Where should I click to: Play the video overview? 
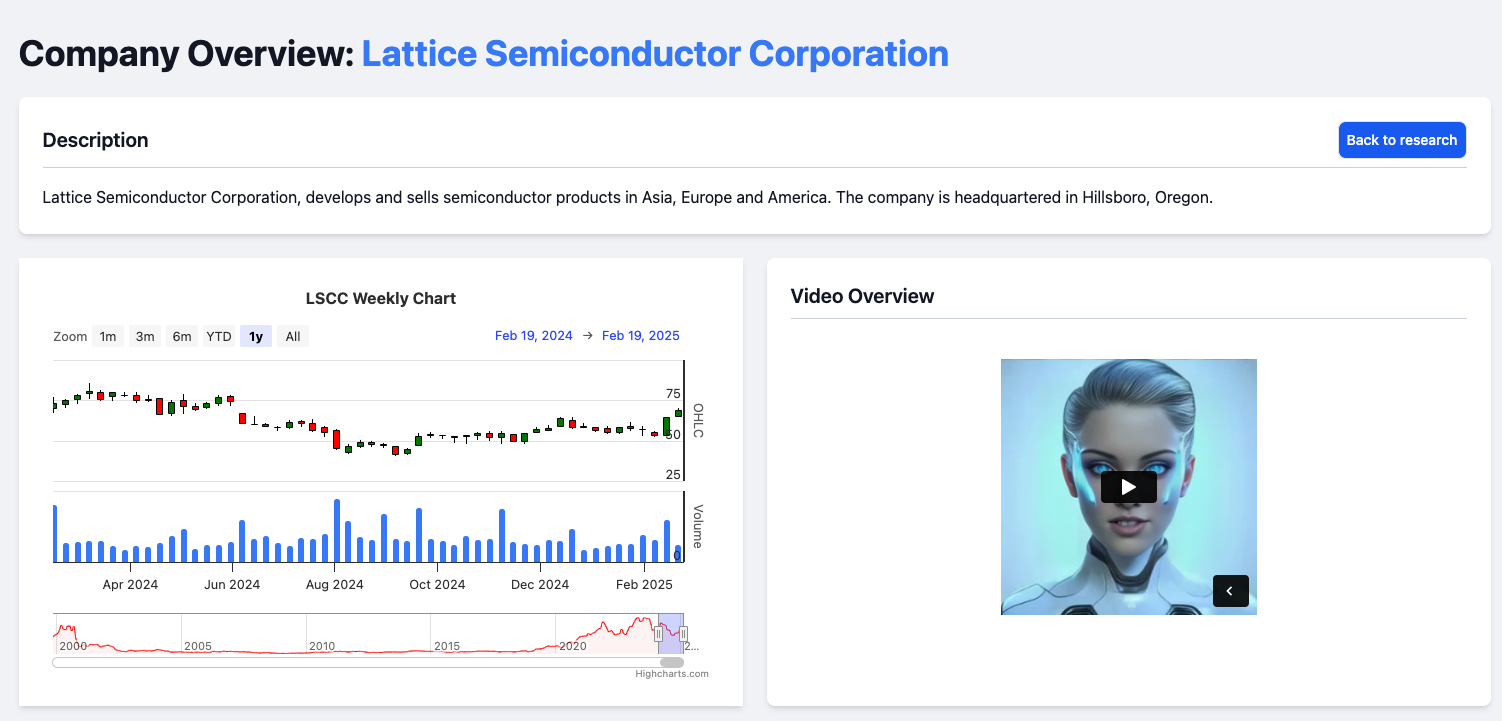1128,487
